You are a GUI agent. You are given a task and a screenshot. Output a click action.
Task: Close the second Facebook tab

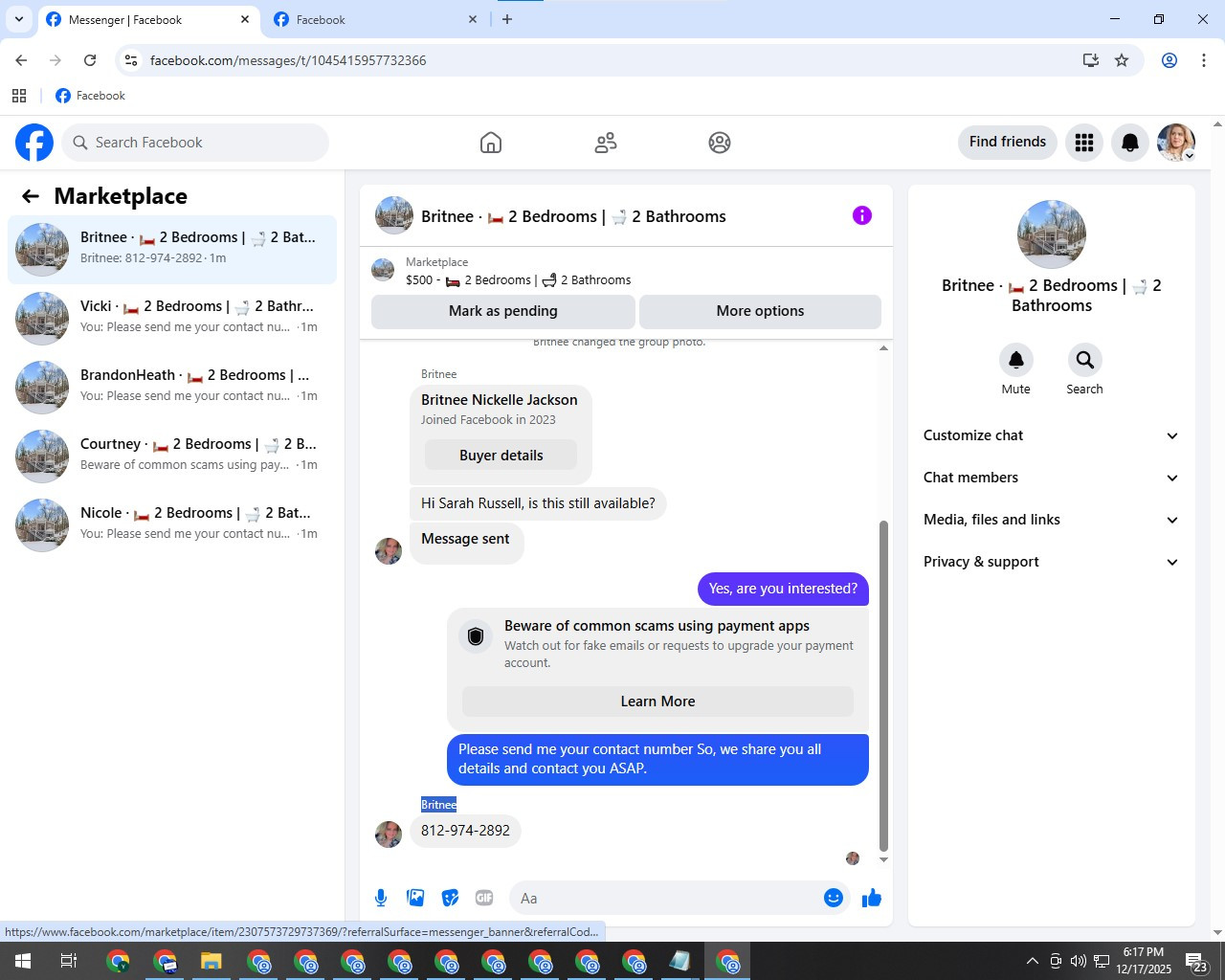(x=472, y=19)
